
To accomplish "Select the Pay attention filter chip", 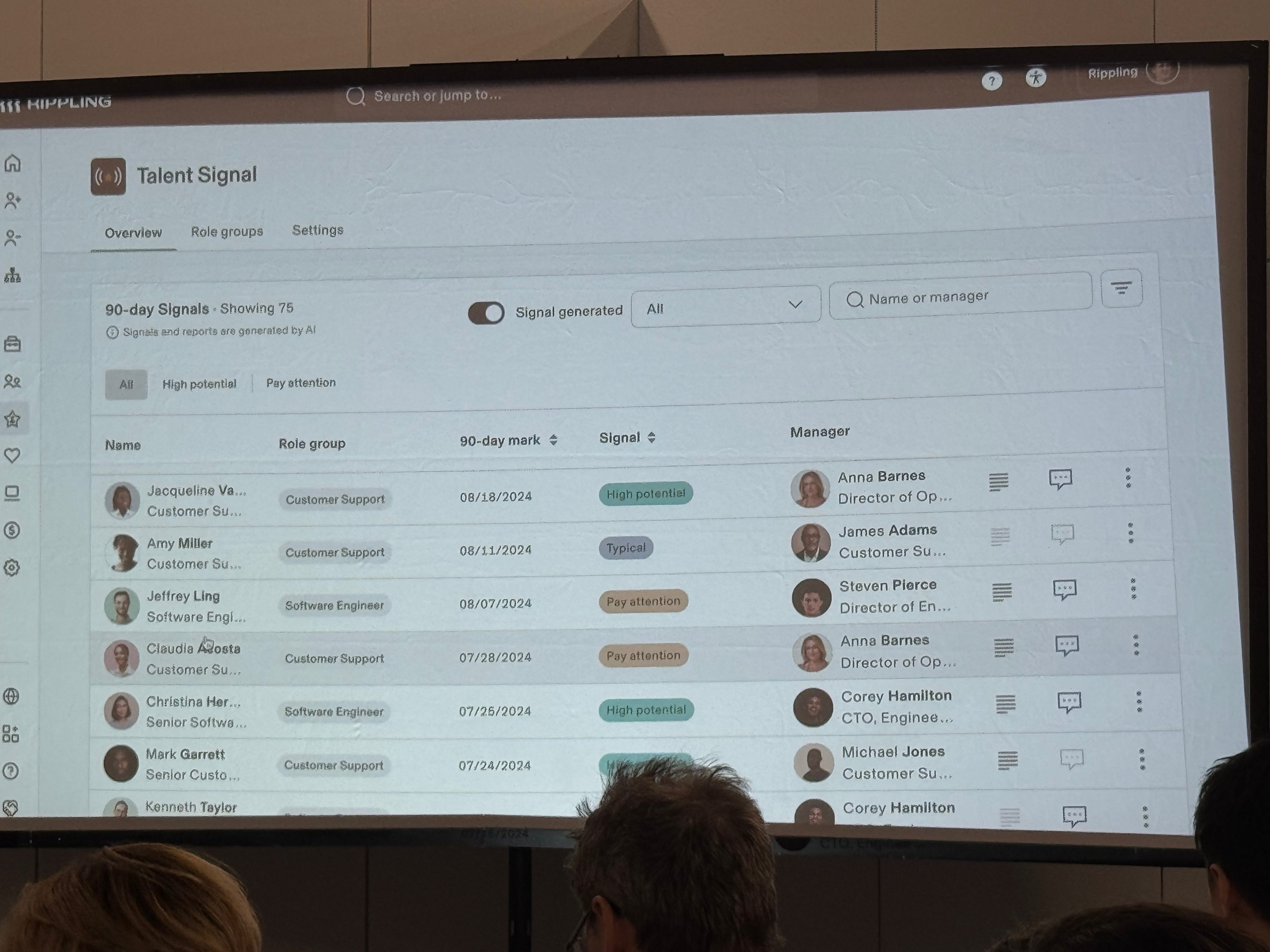I will coord(301,383).
